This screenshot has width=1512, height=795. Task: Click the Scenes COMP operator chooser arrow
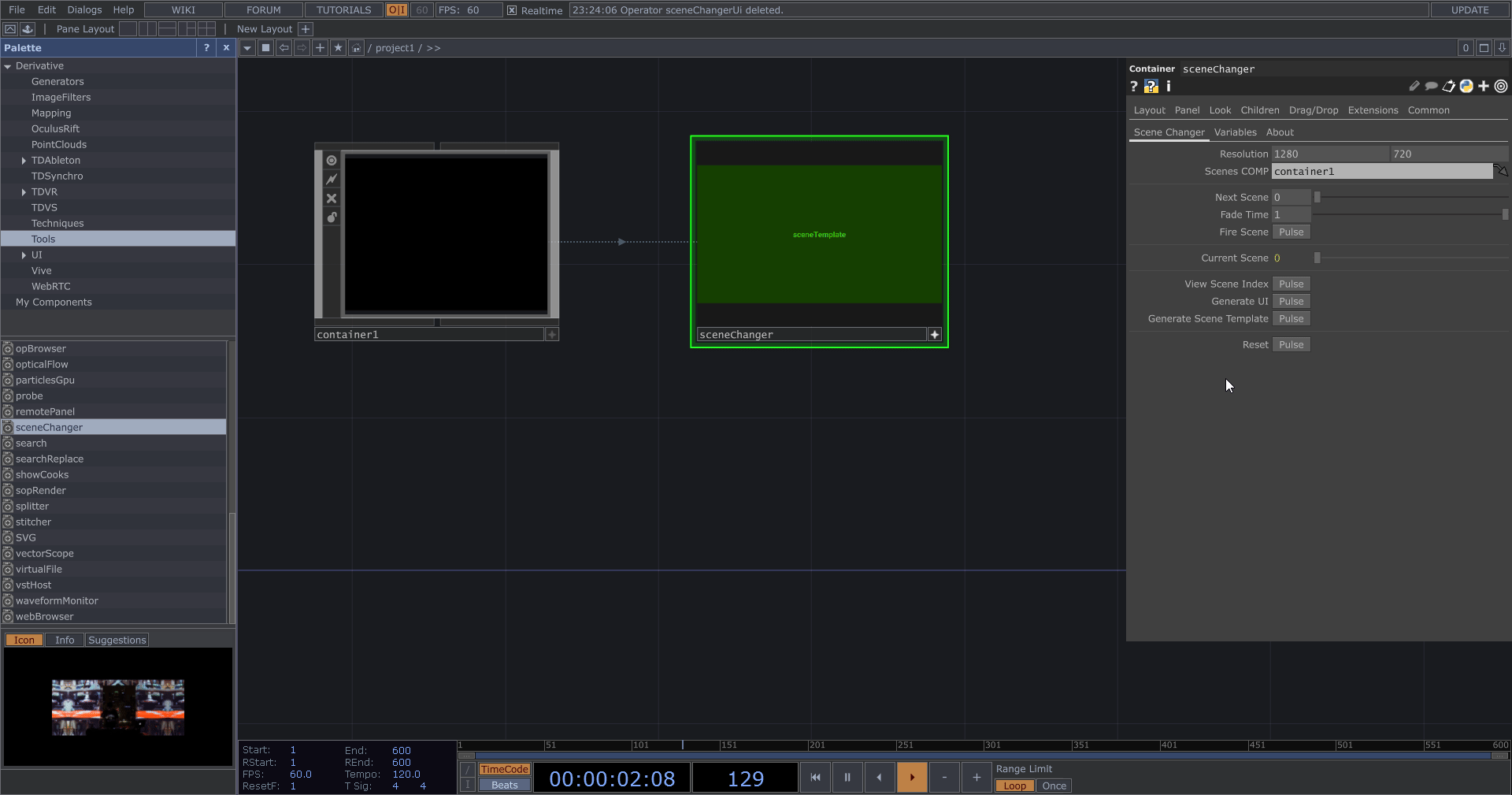1500,171
